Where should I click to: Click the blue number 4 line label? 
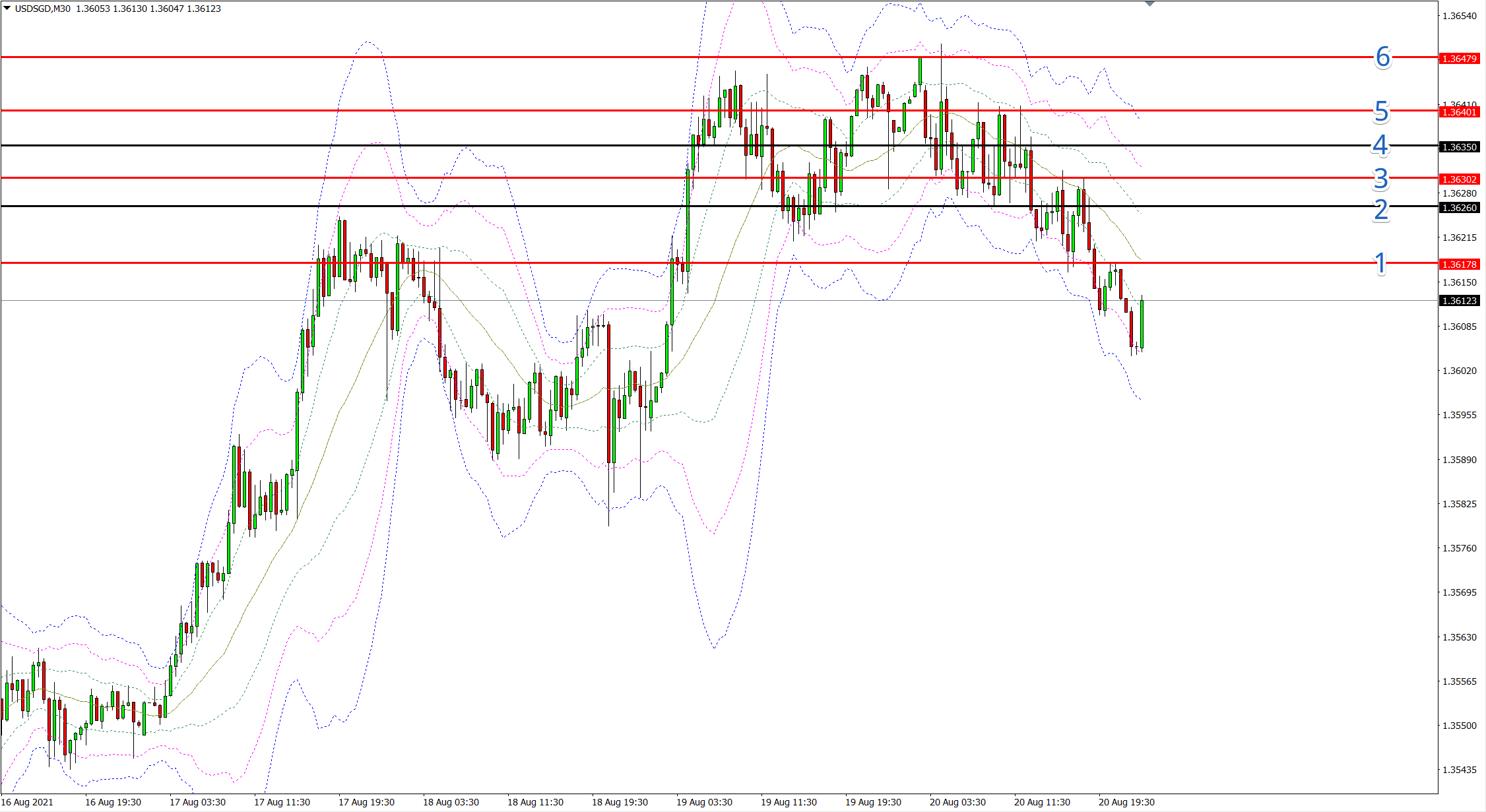(1380, 145)
